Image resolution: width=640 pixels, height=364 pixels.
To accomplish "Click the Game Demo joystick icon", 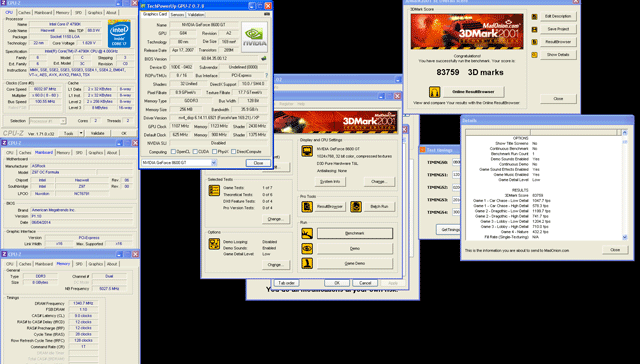I will [307, 263].
